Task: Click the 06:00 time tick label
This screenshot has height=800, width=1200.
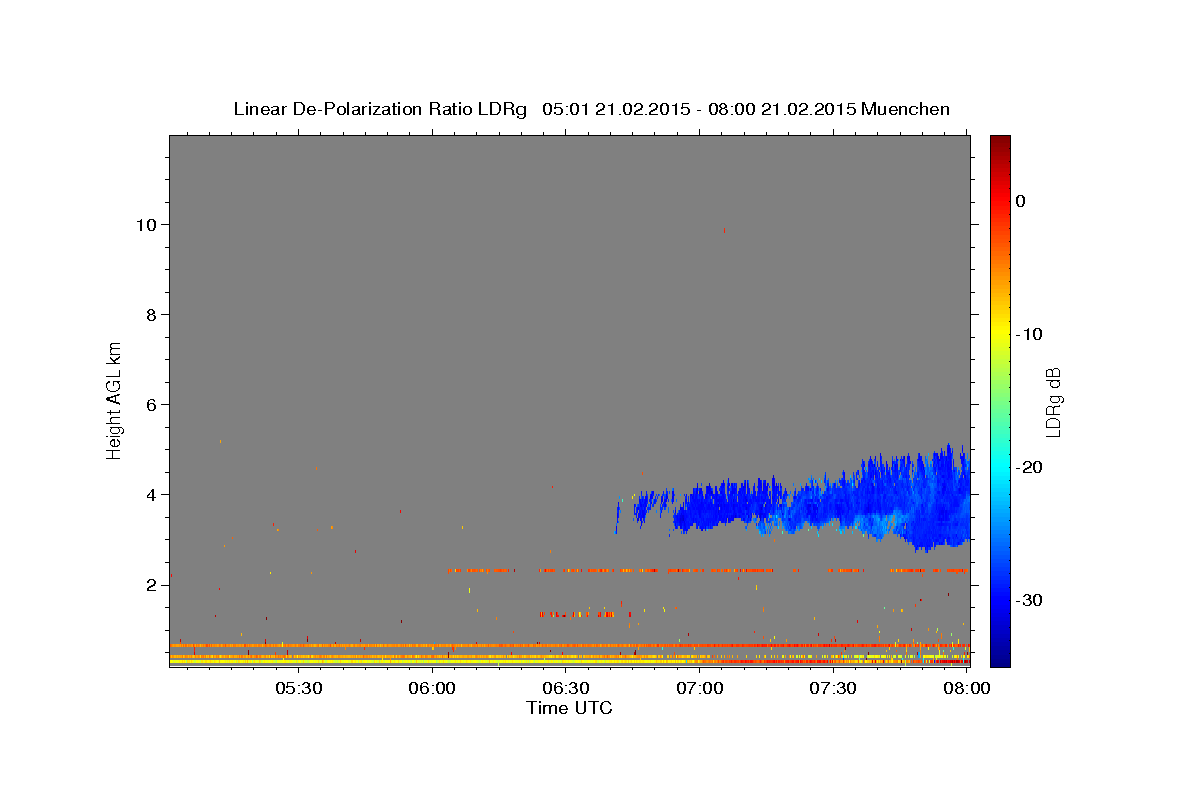Action: pyautogui.click(x=432, y=689)
